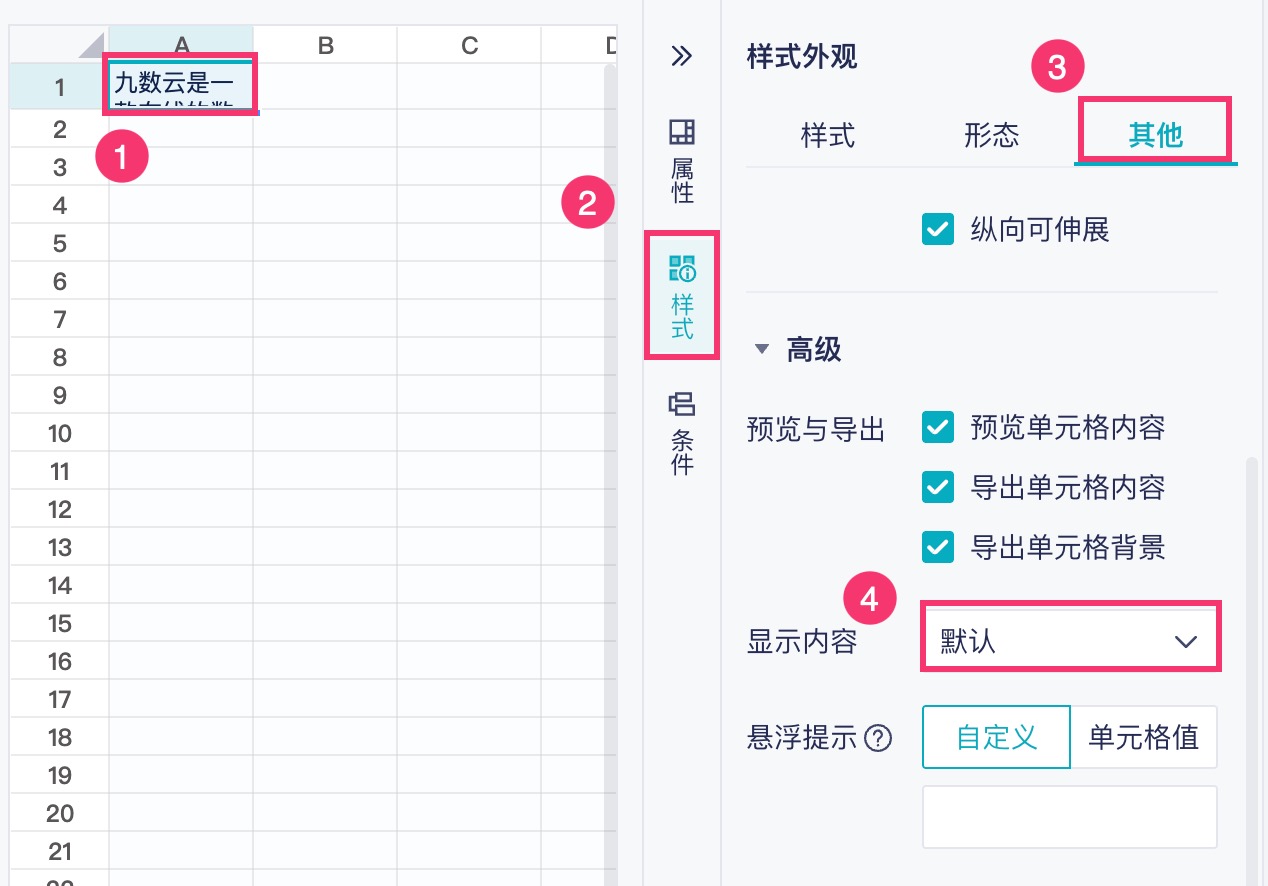Viewport: 1268px width, 886px height.
Task: Click the custom tooltip text input box
Action: coord(1069,817)
